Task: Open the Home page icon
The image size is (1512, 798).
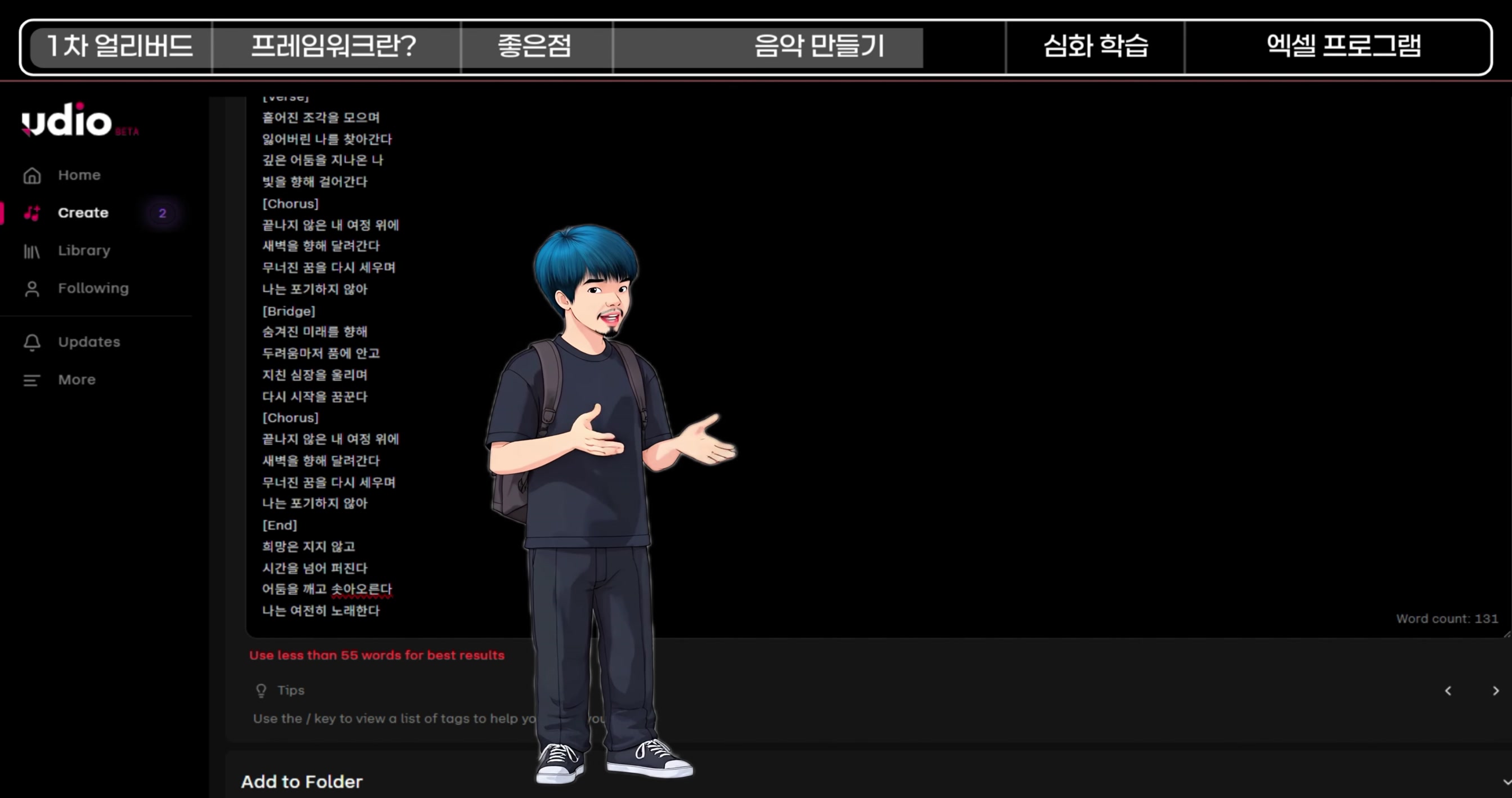Action: (x=31, y=176)
